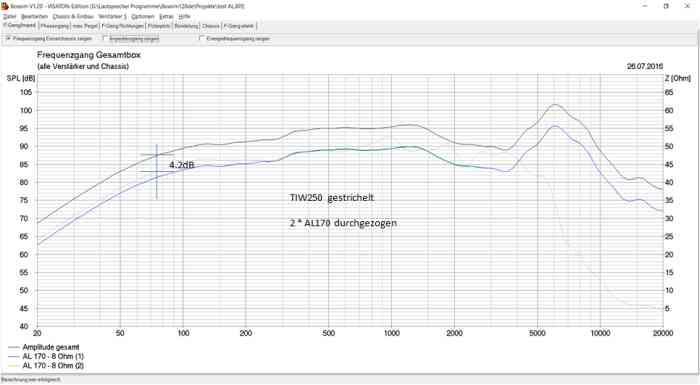This screenshot has height=385, width=700.
Task: Open the Bearbeiten menu
Action: [34, 17]
